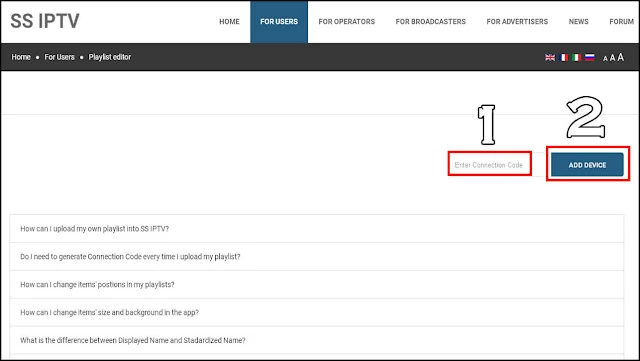
Task: Expand 'change items' positions in my playlists' question
Action: pos(317,285)
